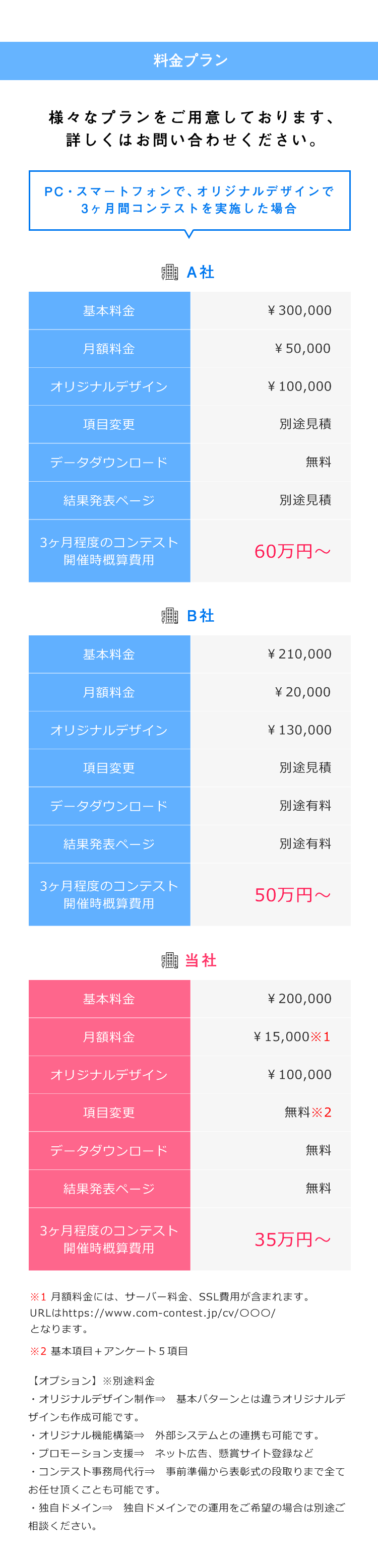
Task: Click the 60万円〜 estimate for A社
Action: tap(293, 551)
